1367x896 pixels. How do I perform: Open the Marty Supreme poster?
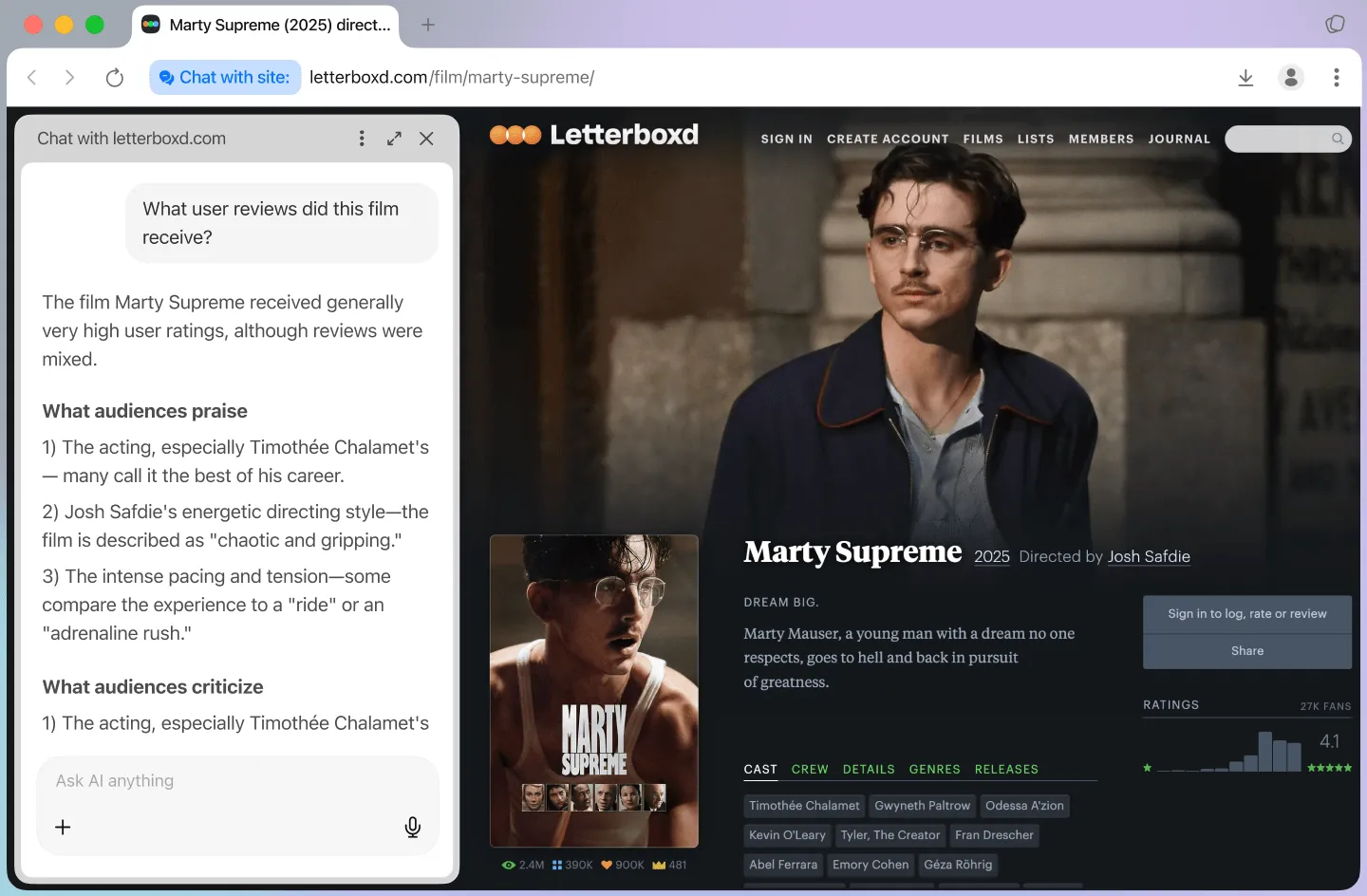coord(594,690)
